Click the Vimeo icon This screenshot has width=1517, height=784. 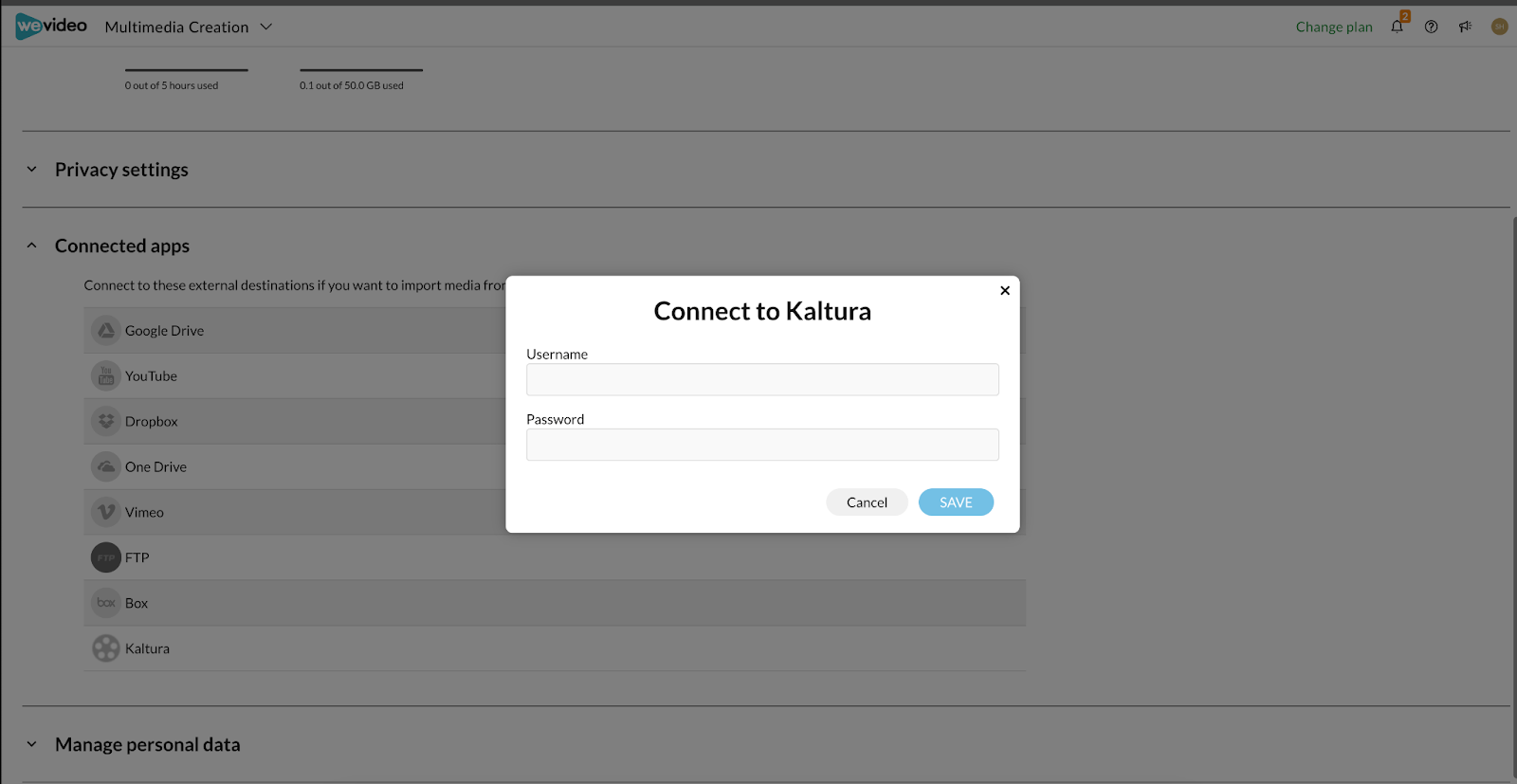pos(106,512)
